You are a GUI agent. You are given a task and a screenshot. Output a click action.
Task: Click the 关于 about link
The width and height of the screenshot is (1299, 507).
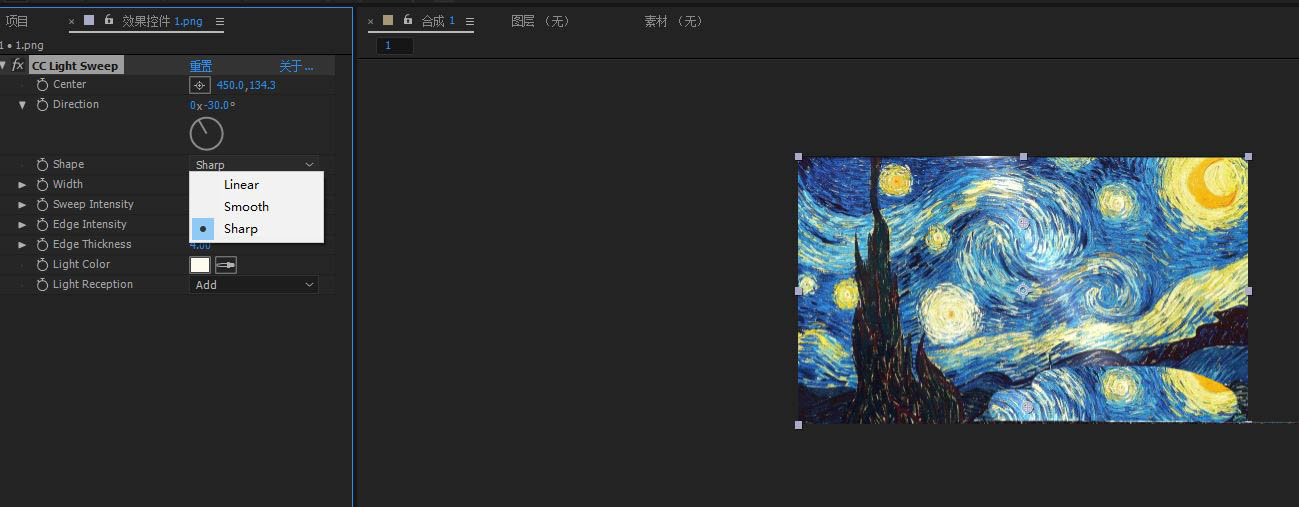click(296, 66)
